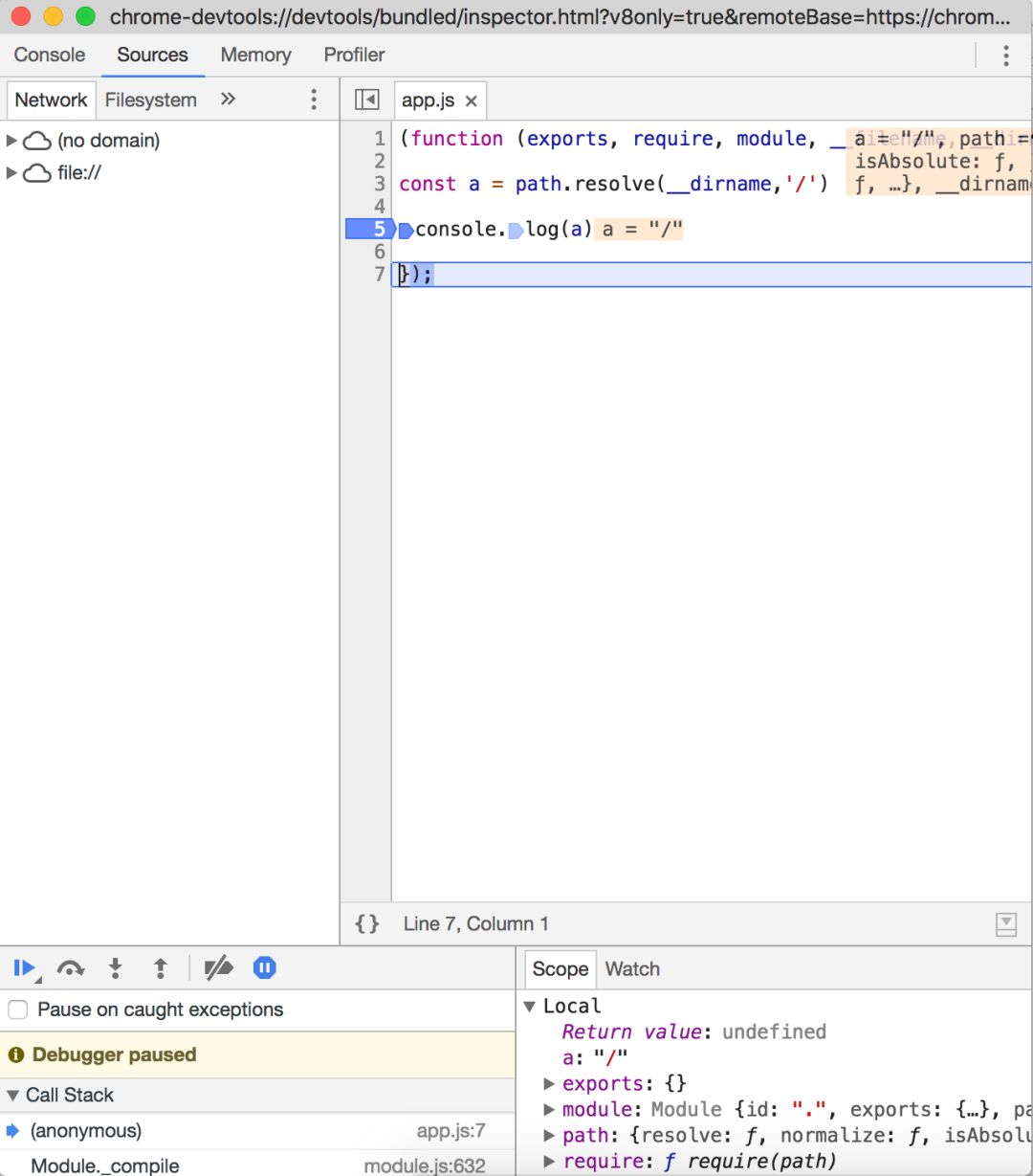Expand the require function in scope
This screenshot has width=1033, height=1176.
tap(549, 1162)
